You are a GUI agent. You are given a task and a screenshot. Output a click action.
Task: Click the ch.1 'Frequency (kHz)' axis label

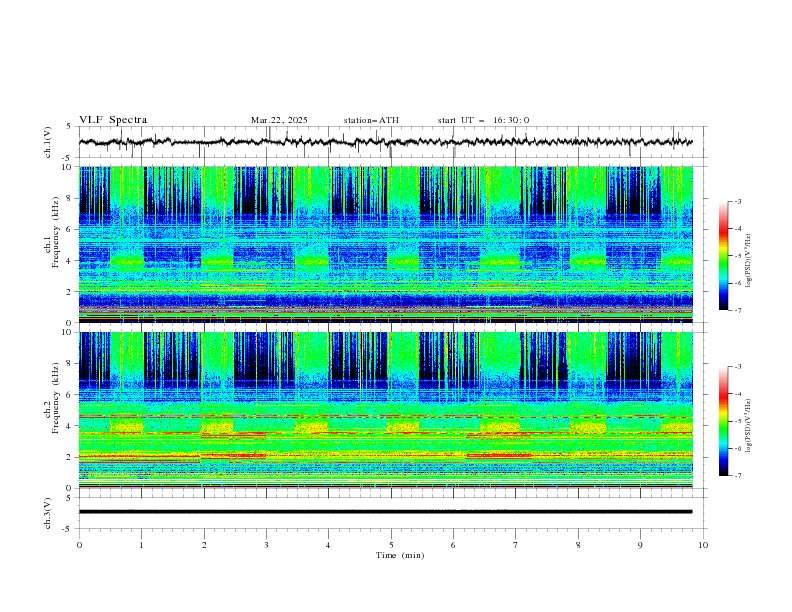[56, 233]
